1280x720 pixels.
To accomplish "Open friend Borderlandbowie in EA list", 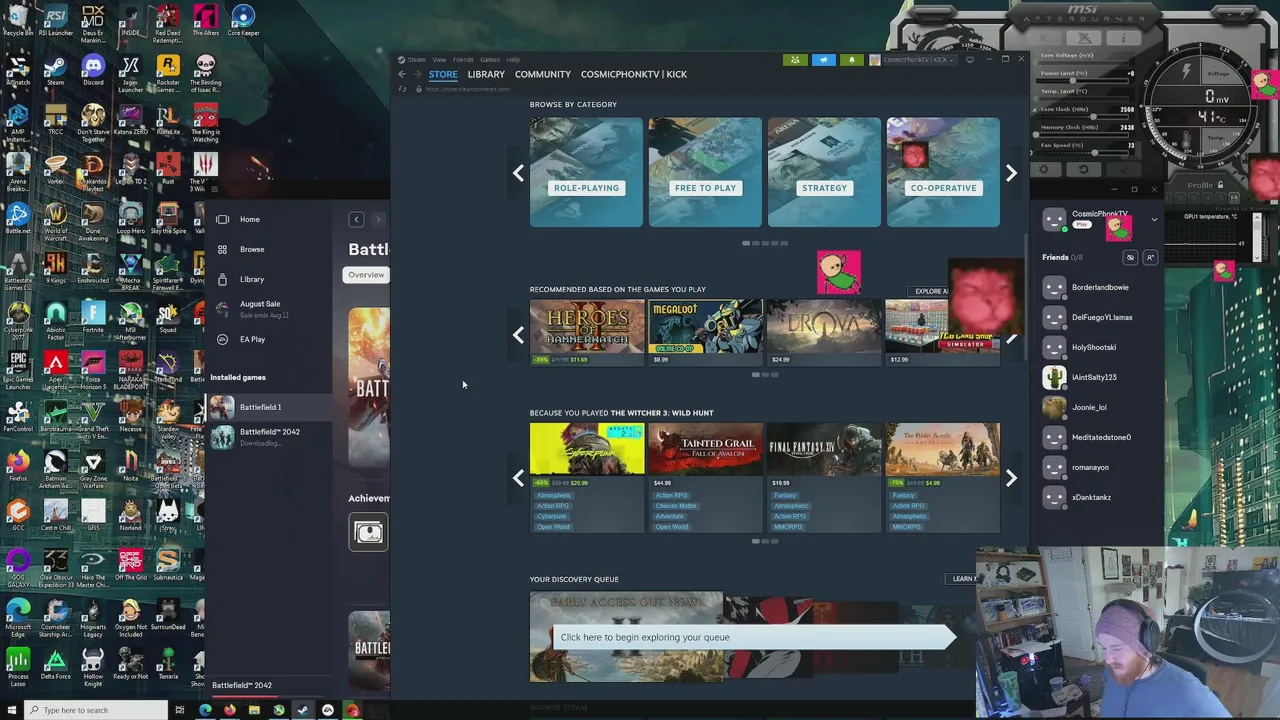I will pyautogui.click(x=1099, y=287).
